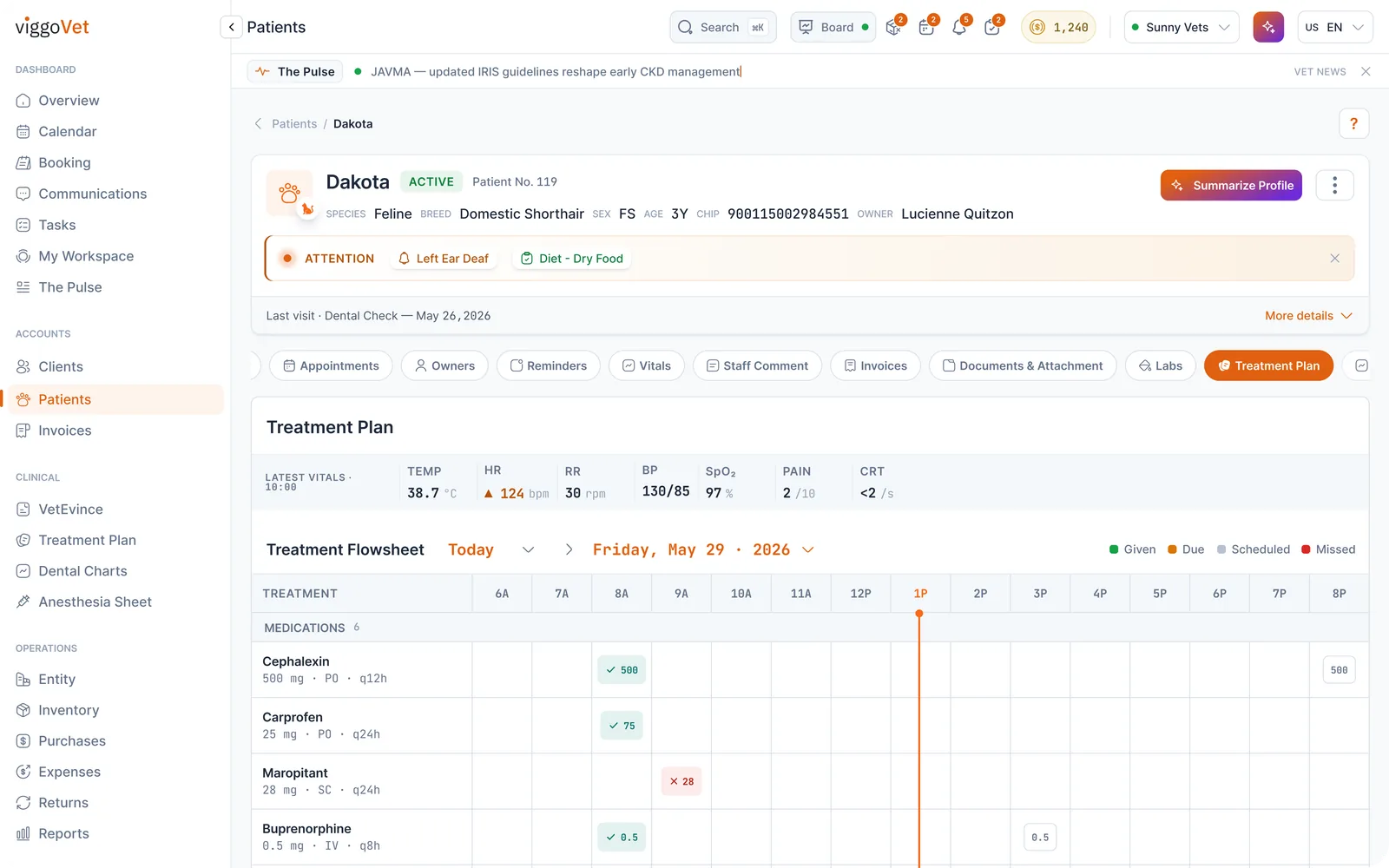Click the AI sparkle assistant icon
This screenshot has height=868, width=1389.
(1268, 27)
